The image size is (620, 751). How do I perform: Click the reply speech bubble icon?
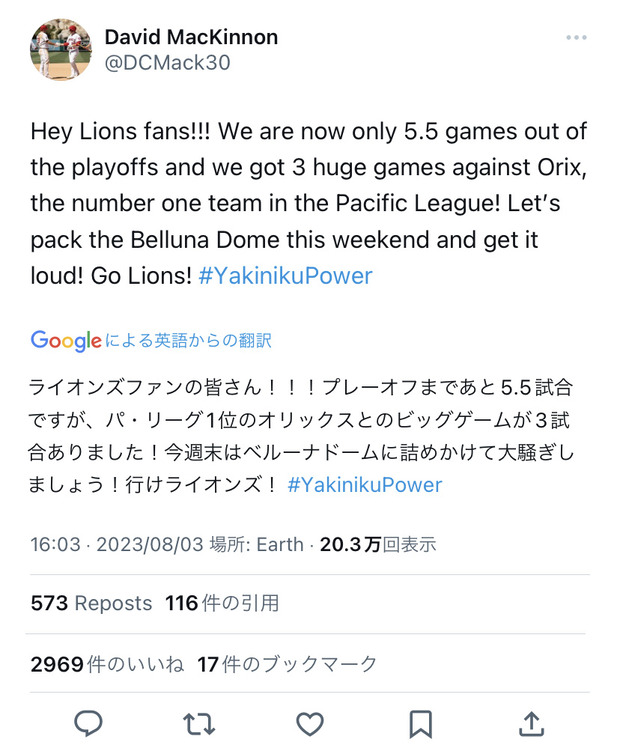(x=88, y=723)
